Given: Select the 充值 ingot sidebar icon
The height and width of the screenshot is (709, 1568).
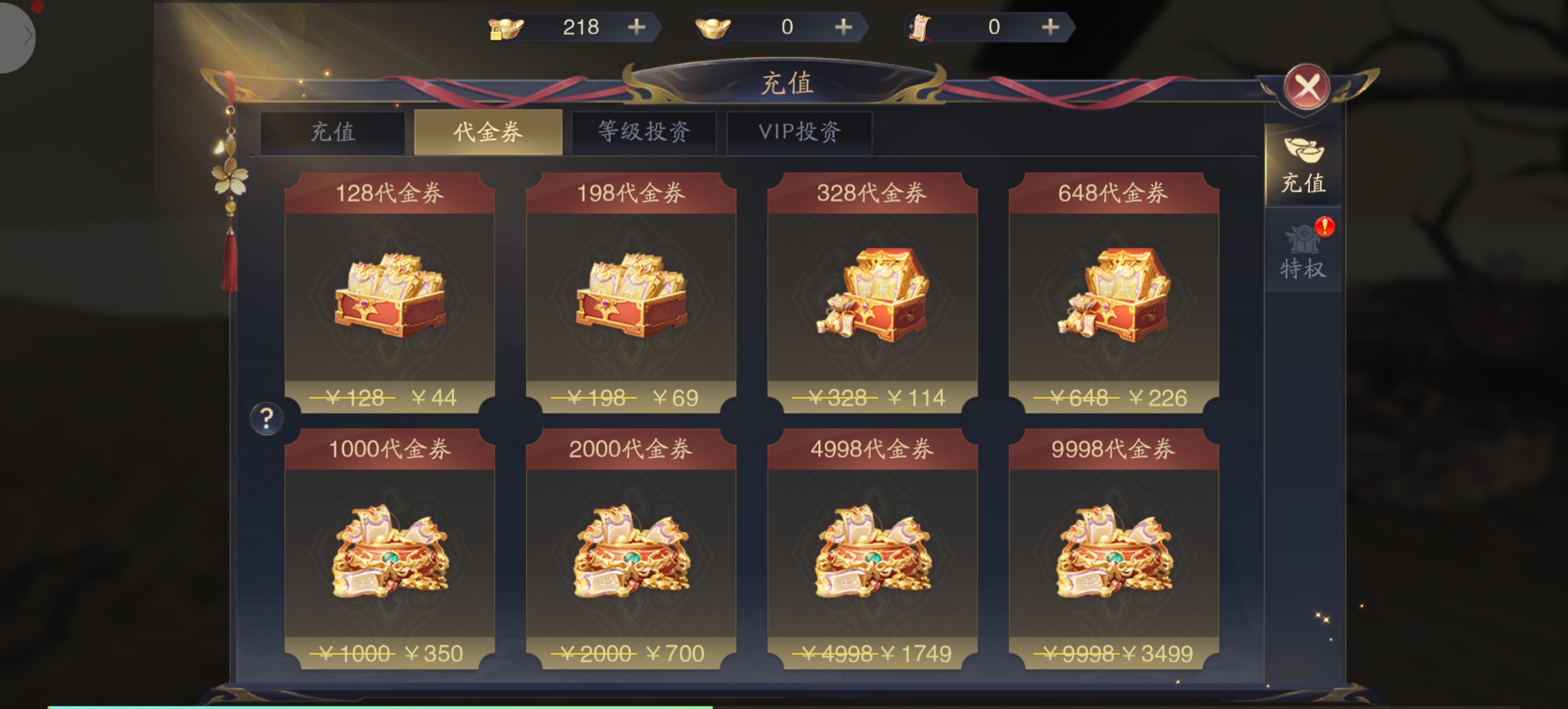Looking at the screenshot, I should (x=1303, y=165).
